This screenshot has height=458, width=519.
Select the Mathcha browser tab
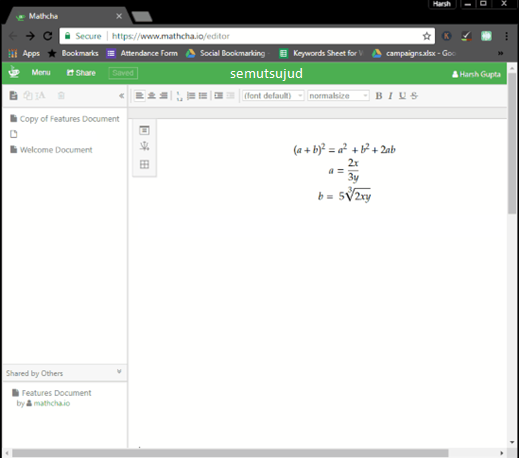point(68,16)
